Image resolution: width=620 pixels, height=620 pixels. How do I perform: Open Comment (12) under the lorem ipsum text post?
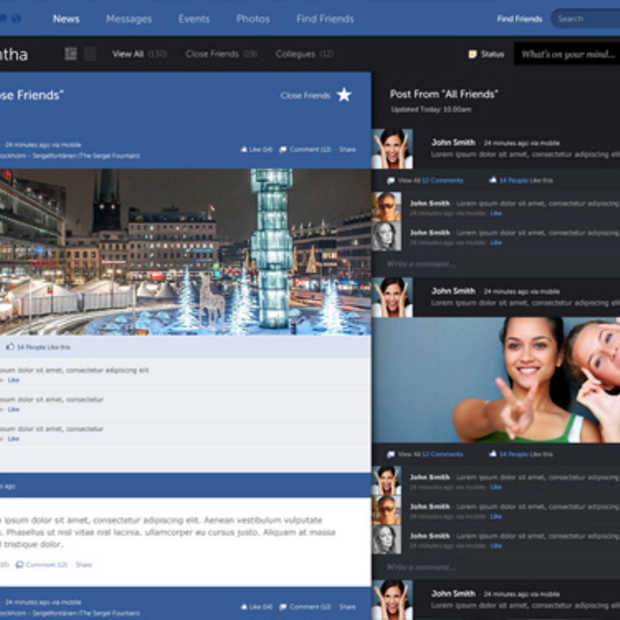pyautogui.click(x=42, y=565)
